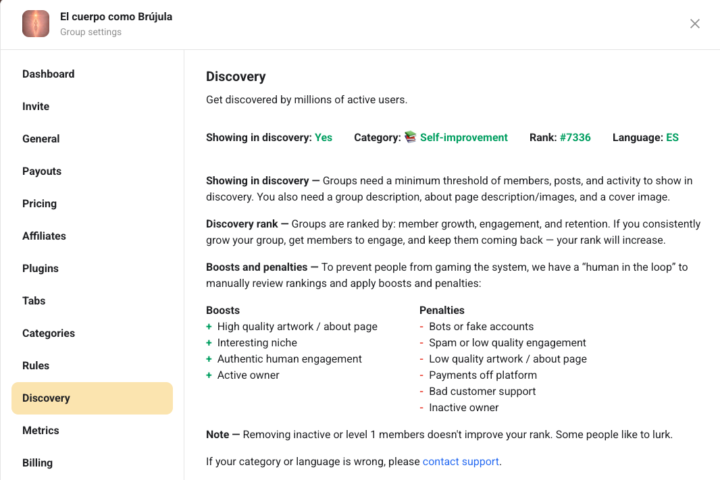Screen dimensions: 720x480
Task: Close the group settings dialog
Action: coord(695,24)
